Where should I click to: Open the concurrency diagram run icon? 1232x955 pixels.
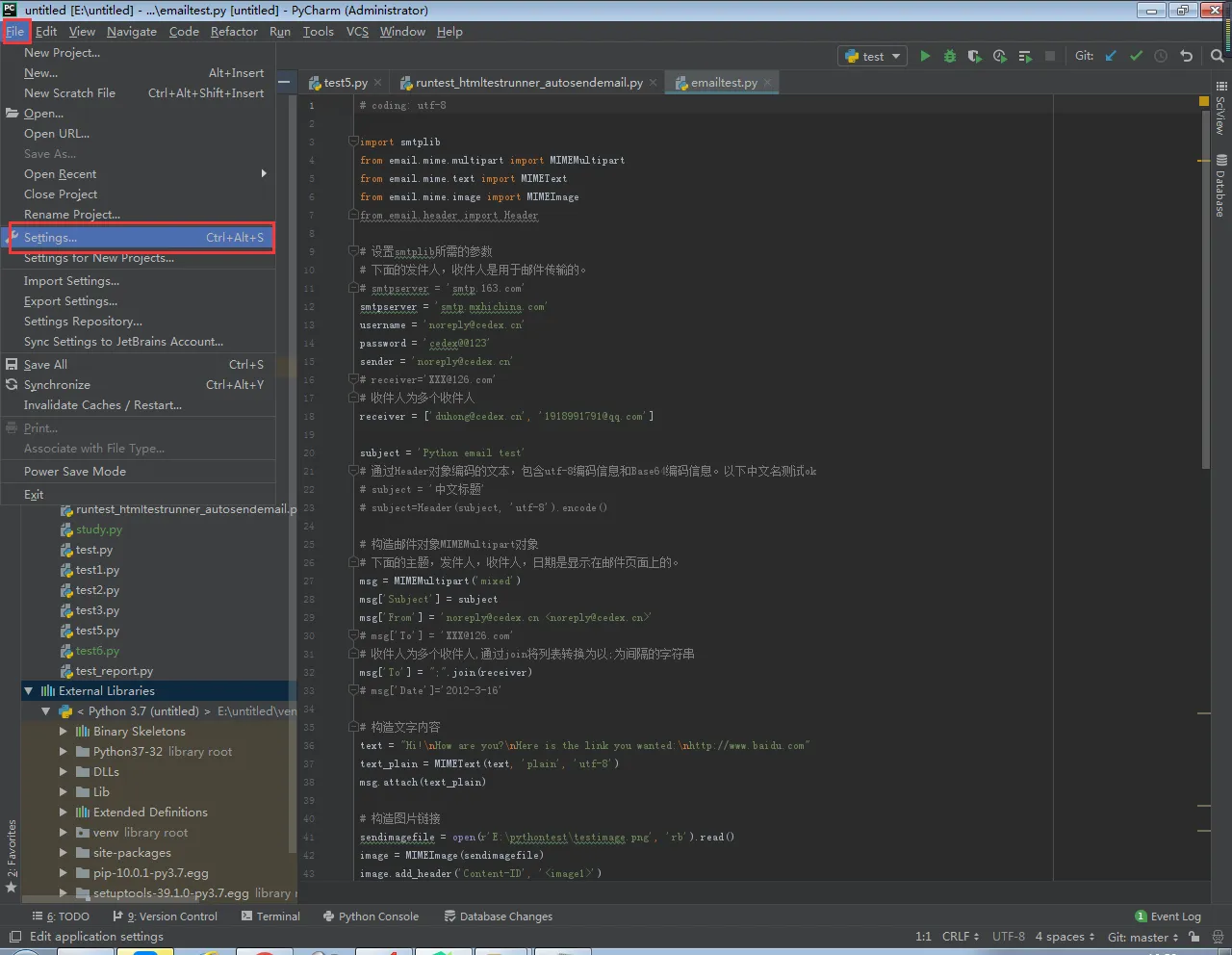(1025, 56)
